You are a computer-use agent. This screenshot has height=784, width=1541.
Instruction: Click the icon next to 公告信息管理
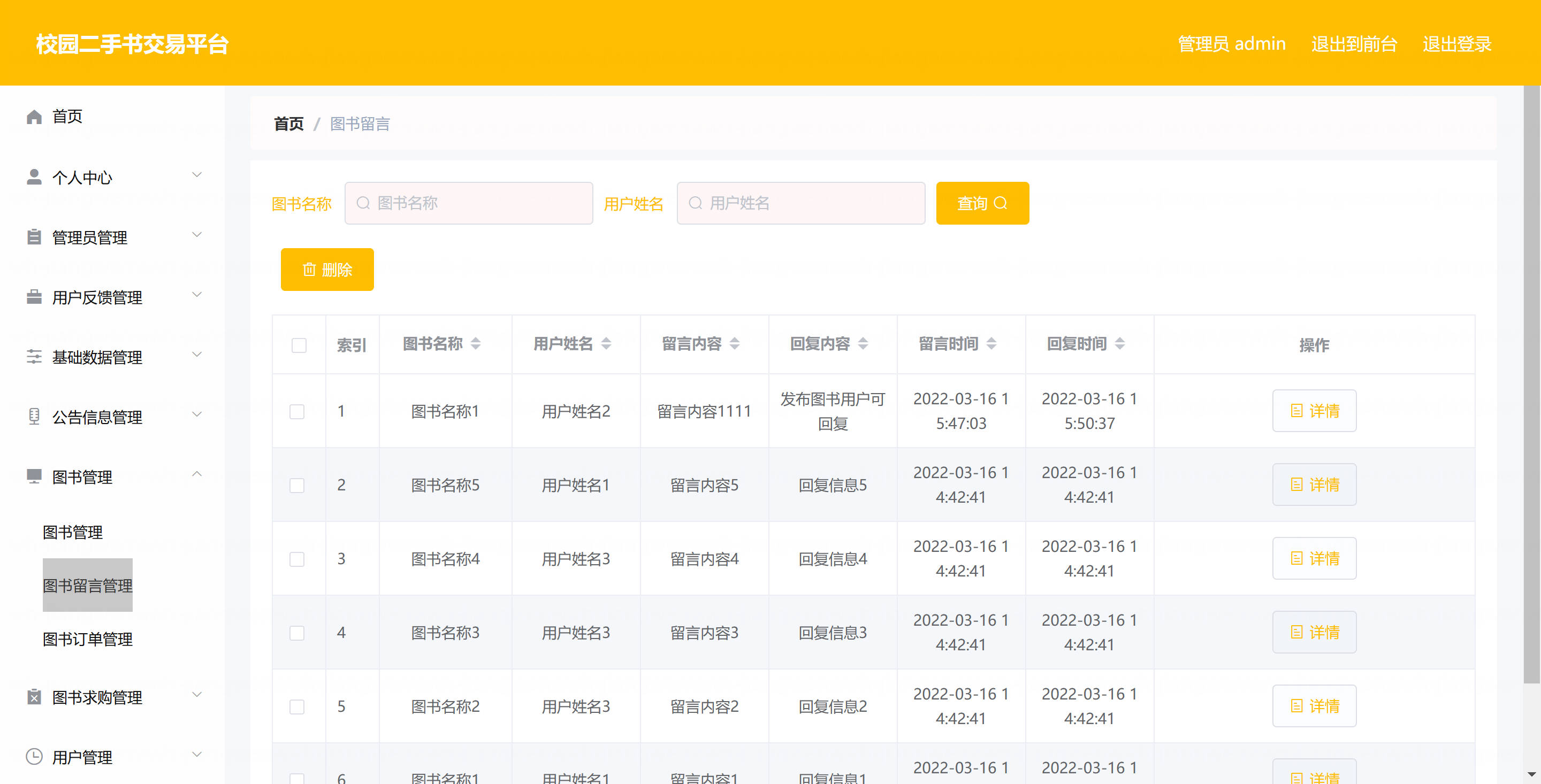coord(34,416)
